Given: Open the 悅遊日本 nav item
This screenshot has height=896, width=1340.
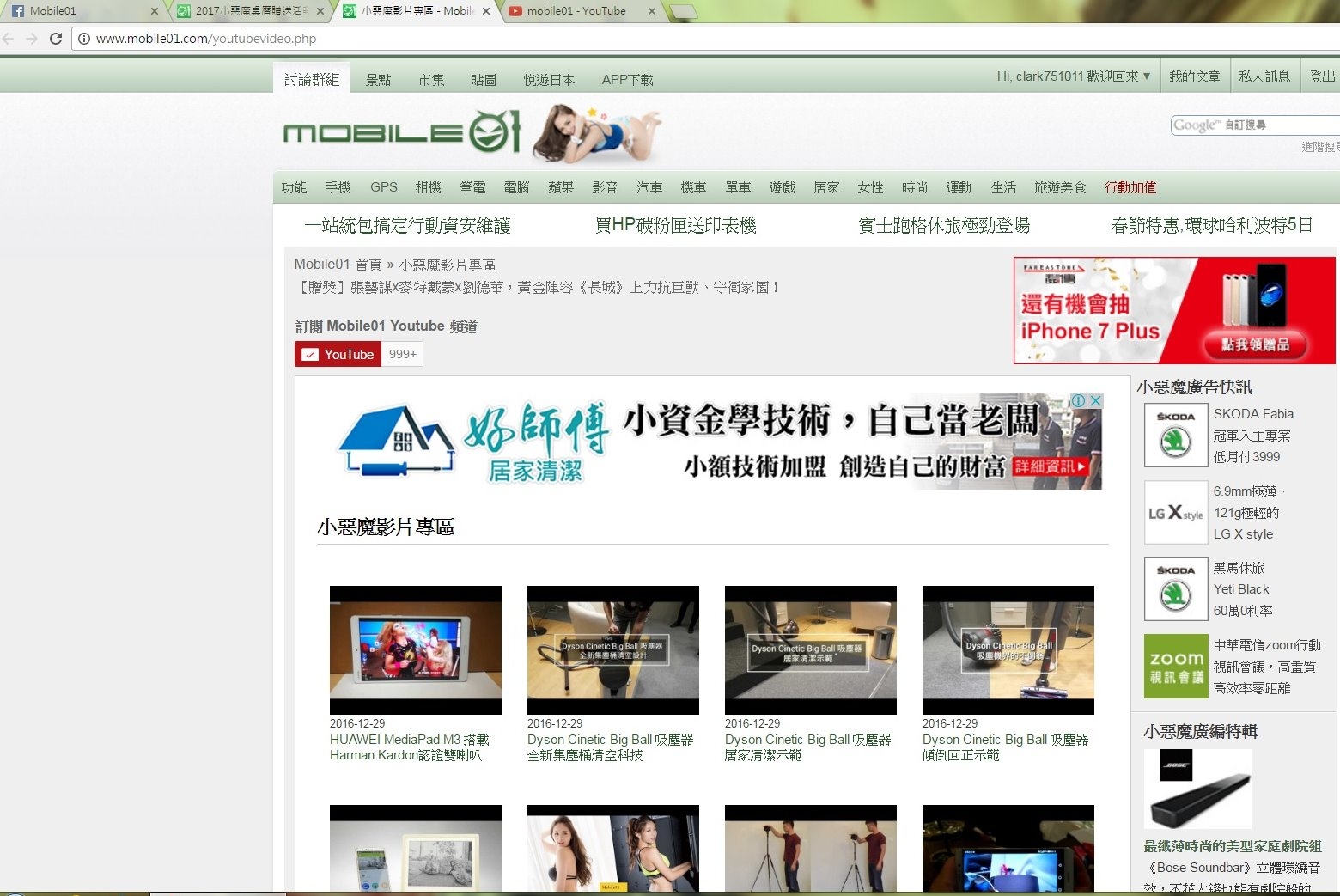Looking at the screenshot, I should [x=549, y=80].
